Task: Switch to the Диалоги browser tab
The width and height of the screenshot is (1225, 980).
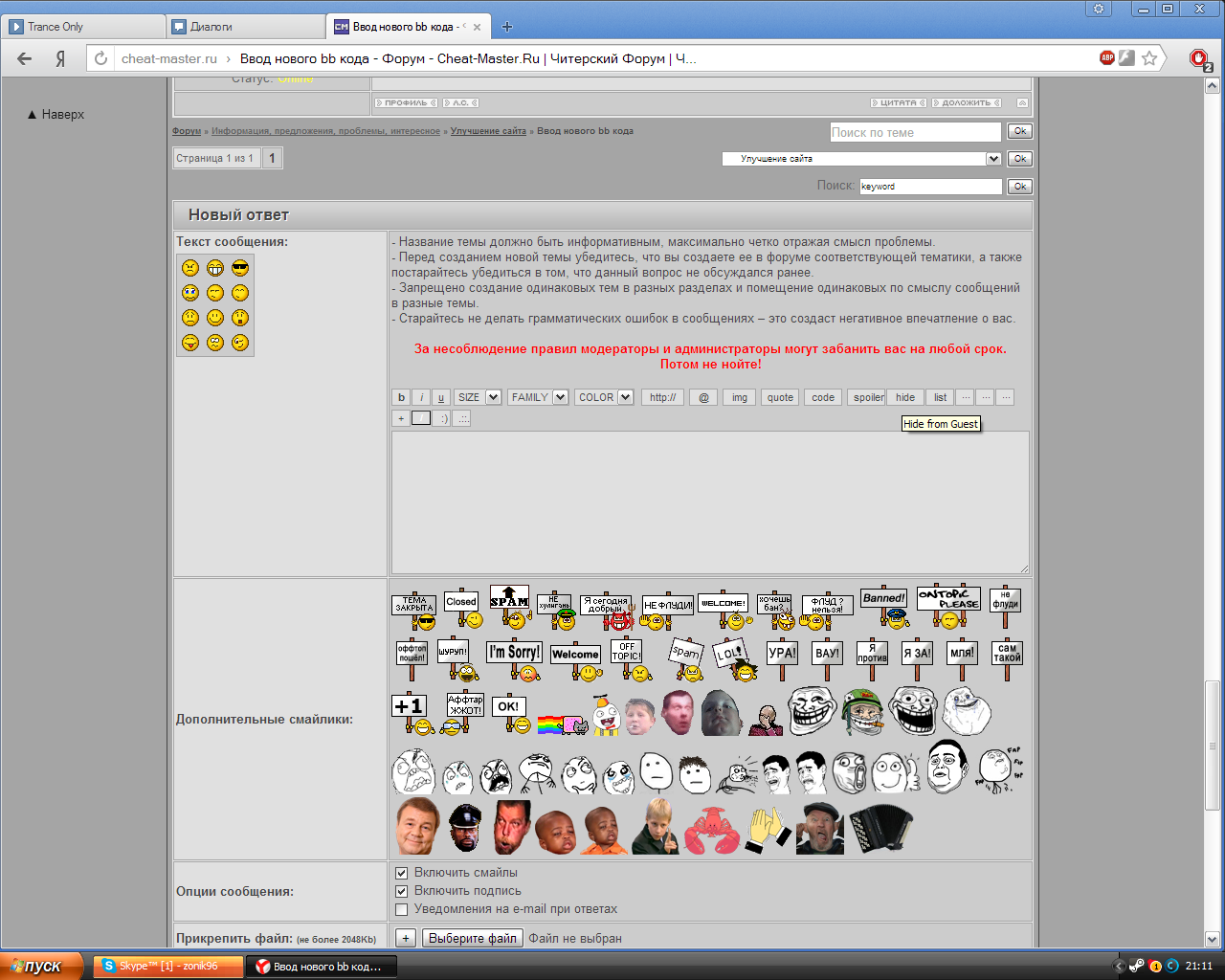Action: [244, 27]
